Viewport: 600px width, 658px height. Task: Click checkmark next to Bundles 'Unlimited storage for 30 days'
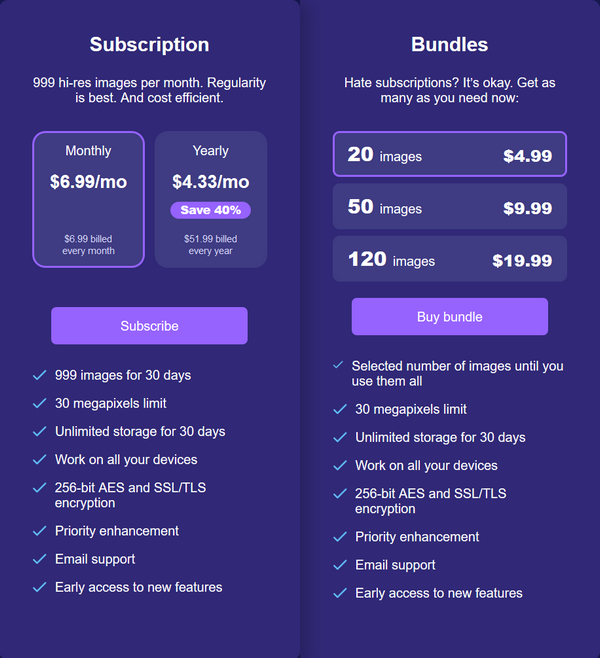pyautogui.click(x=340, y=437)
